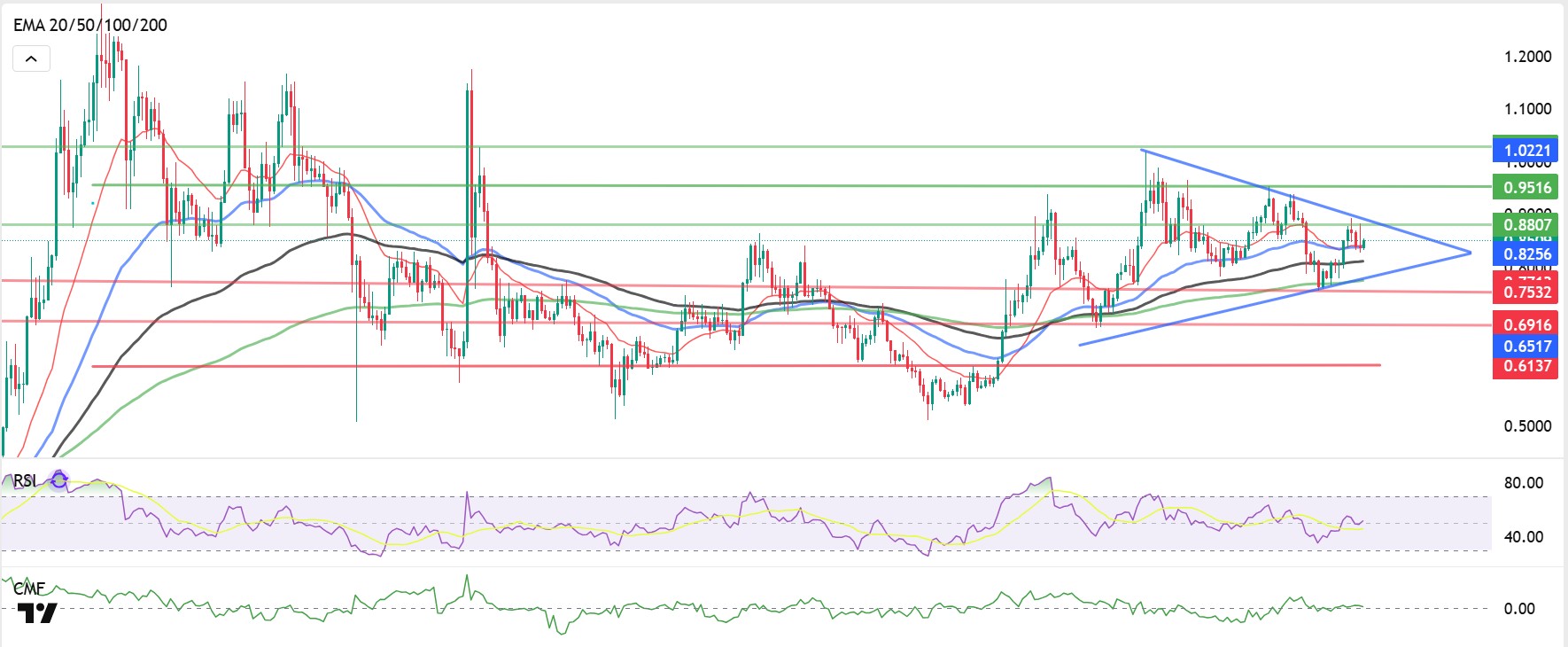Select the CMF indicator label
The height and width of the screenshot is (647, 1568).
tap(28, 589)
